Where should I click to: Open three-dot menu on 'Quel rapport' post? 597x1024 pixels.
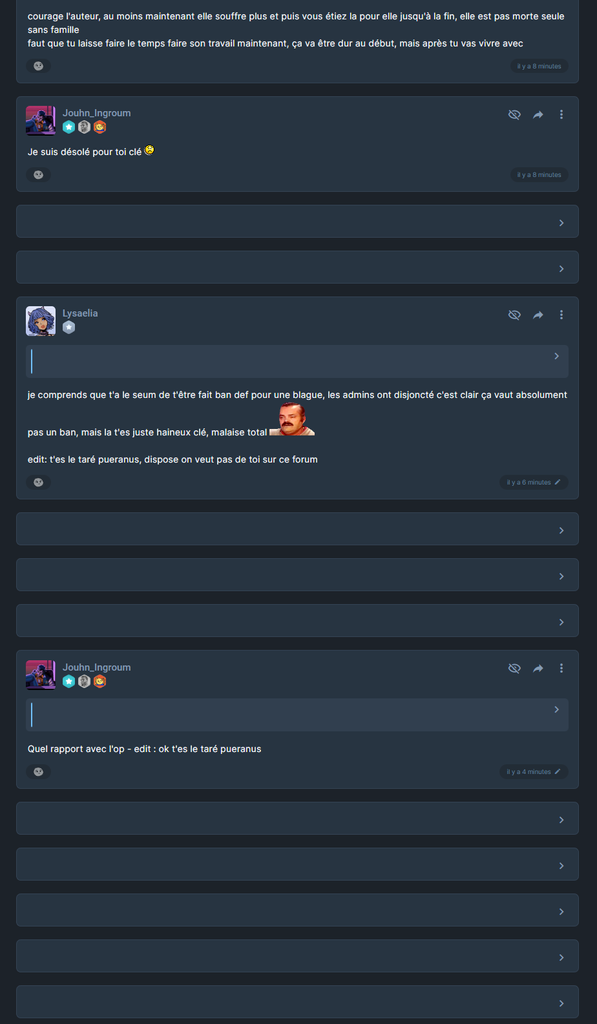(561, 668)
